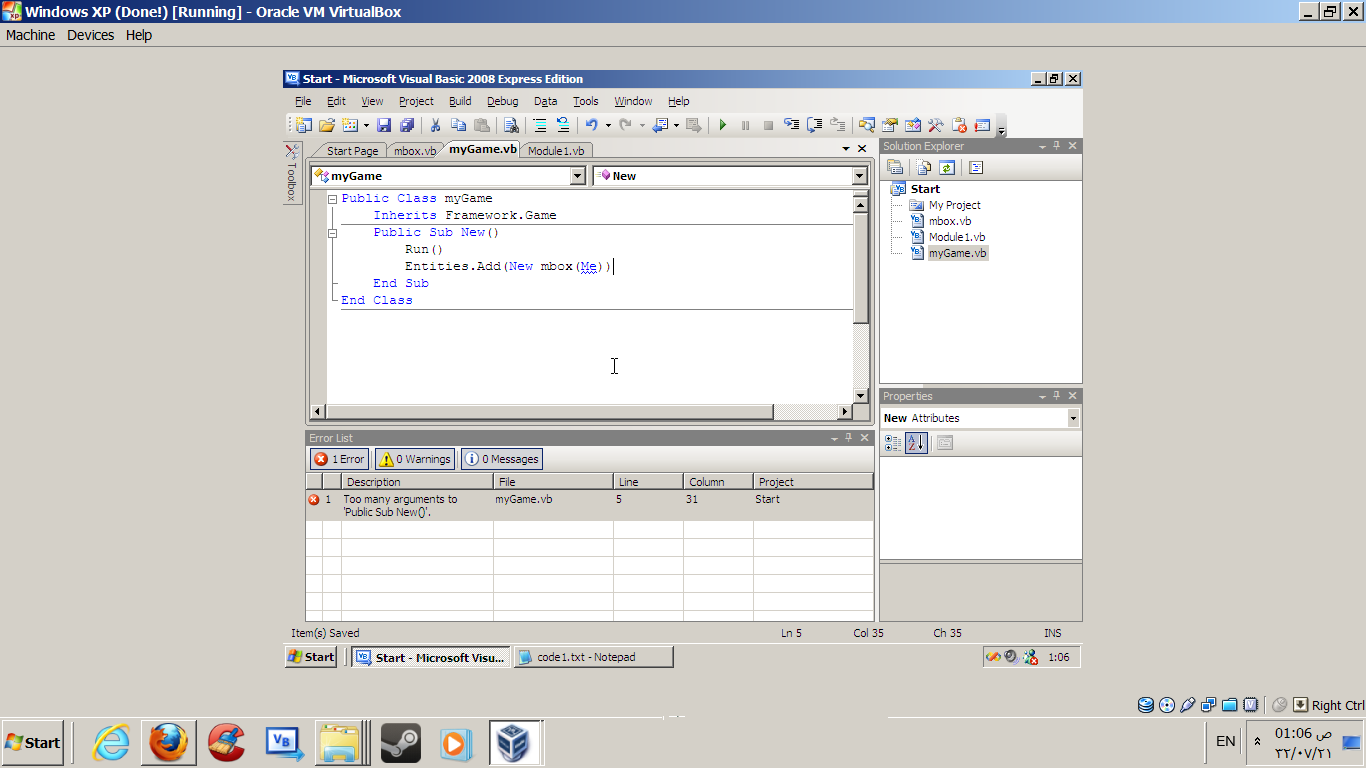Auto-hide pin for Properties panel

1056,396
